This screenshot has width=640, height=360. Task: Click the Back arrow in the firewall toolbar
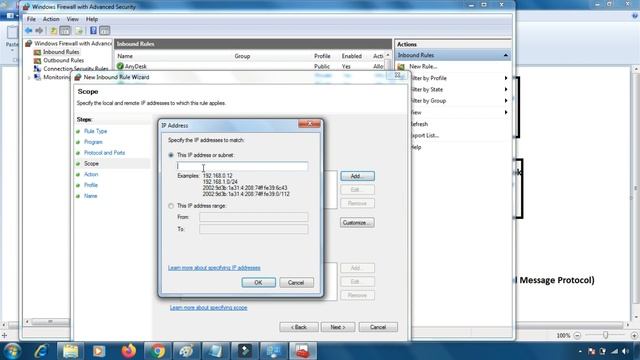coord(29,31)
